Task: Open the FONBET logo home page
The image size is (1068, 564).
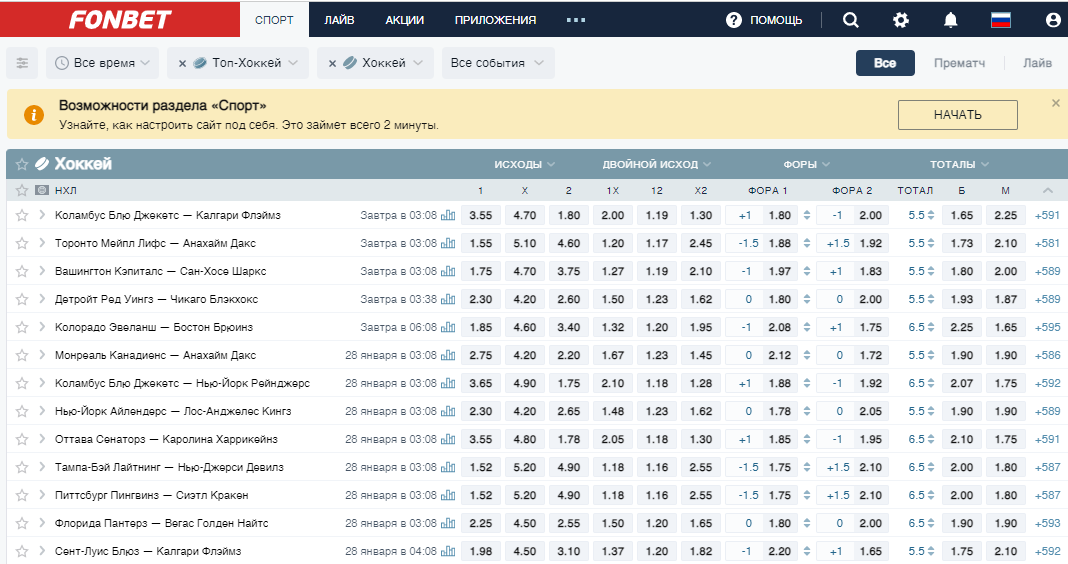Action: point(120,19)
